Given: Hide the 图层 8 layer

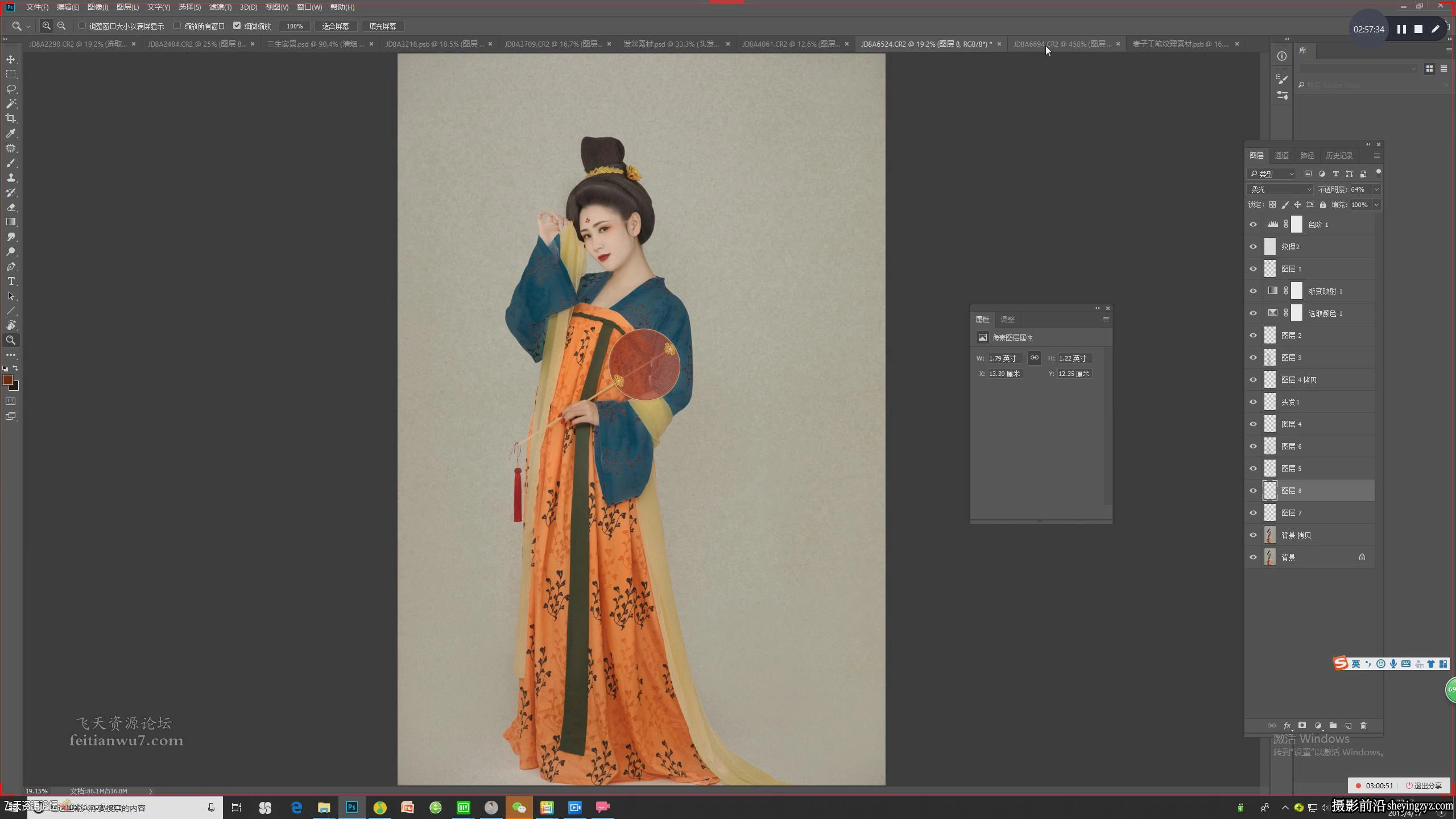Looking at the screenshot, I should click(x=1253, y=491).
